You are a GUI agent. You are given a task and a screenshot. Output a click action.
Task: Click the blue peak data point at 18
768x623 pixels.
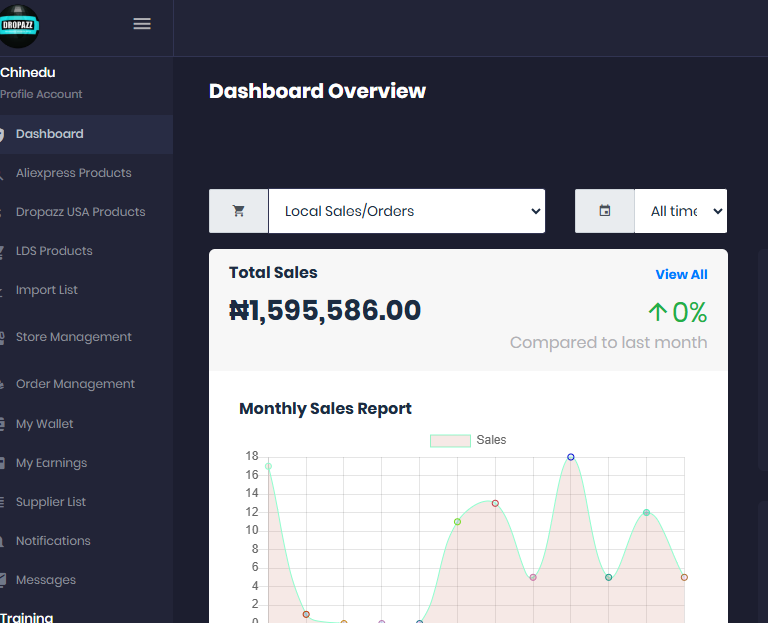click(x=571, y=457)
